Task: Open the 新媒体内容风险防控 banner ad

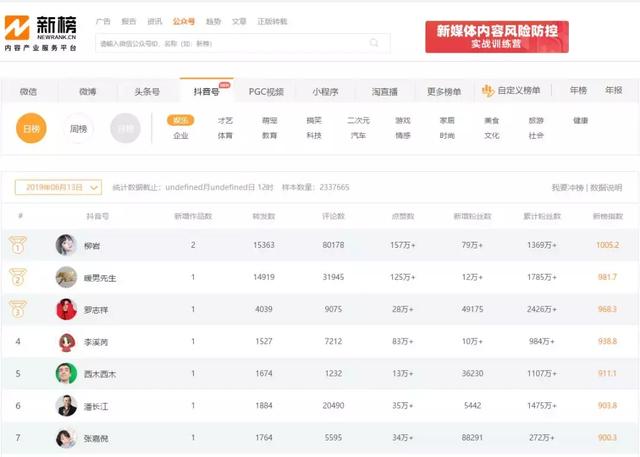Action: (497, 37)
